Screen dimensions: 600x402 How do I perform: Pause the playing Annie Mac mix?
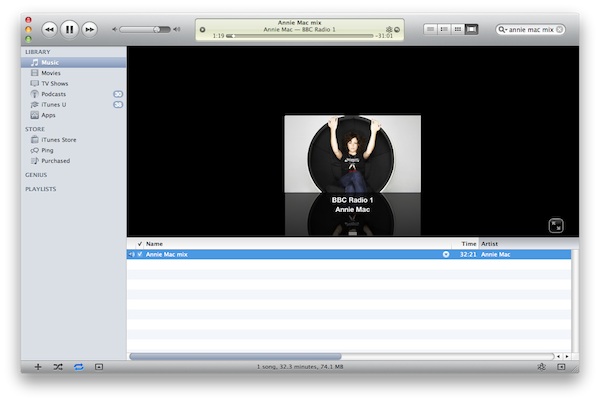(69, 29)
